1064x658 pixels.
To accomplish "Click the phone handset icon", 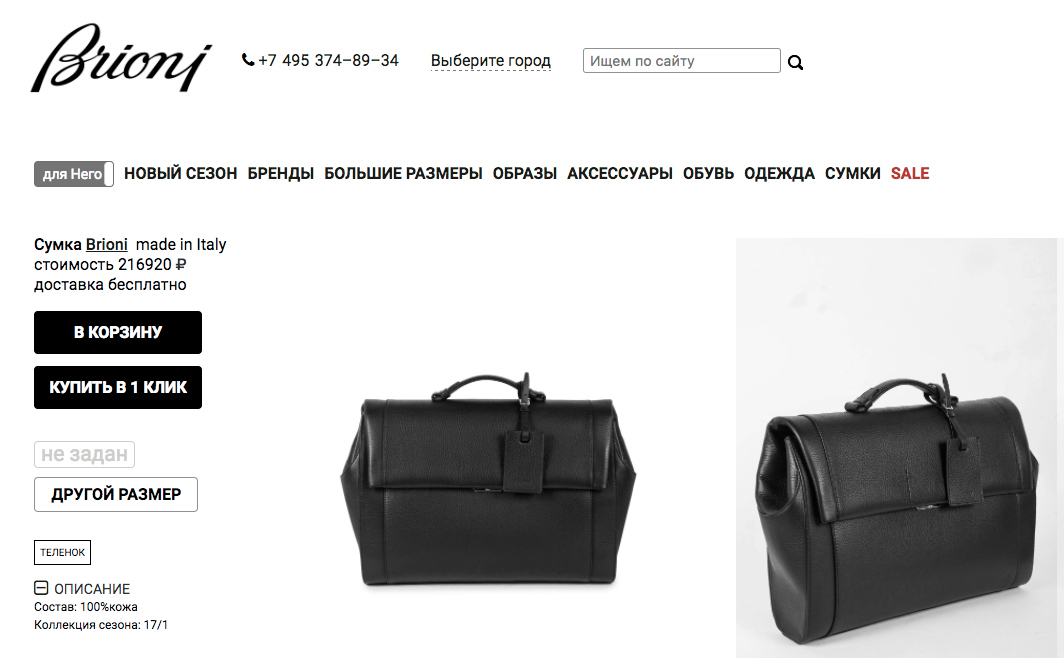I will [248, 60].
